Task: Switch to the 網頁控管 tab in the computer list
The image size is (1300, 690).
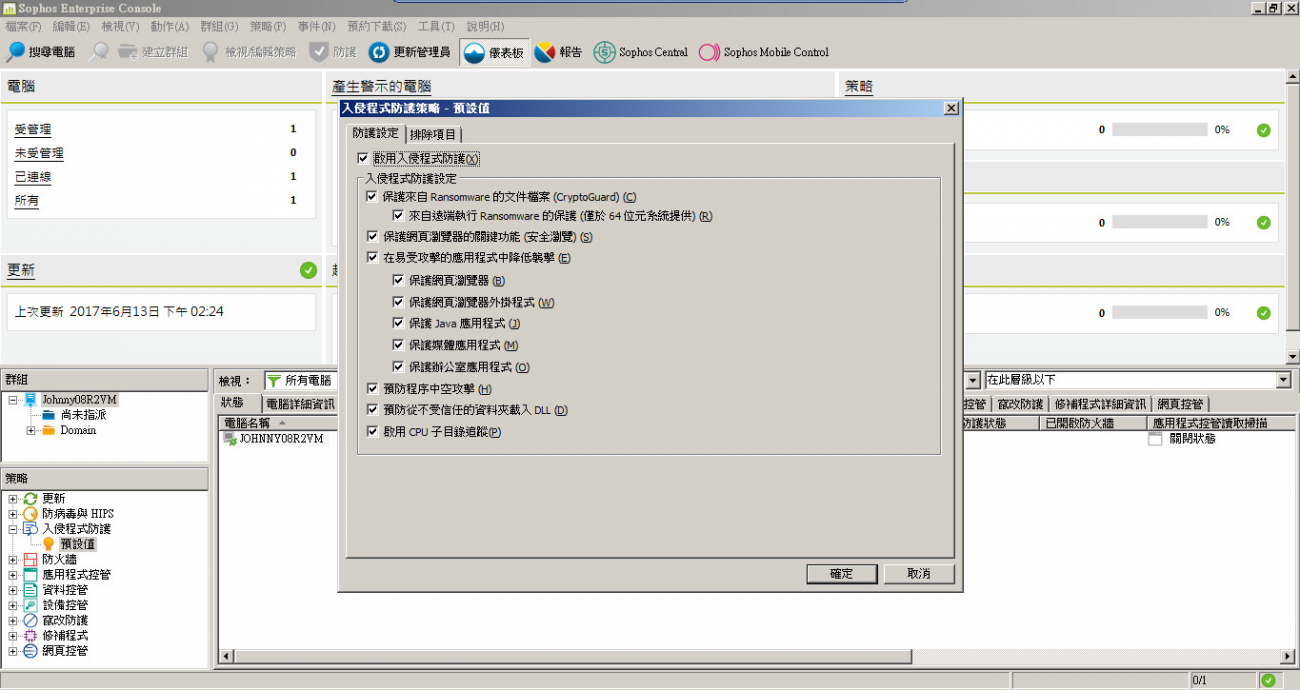Action: (x=1180, y=404)
